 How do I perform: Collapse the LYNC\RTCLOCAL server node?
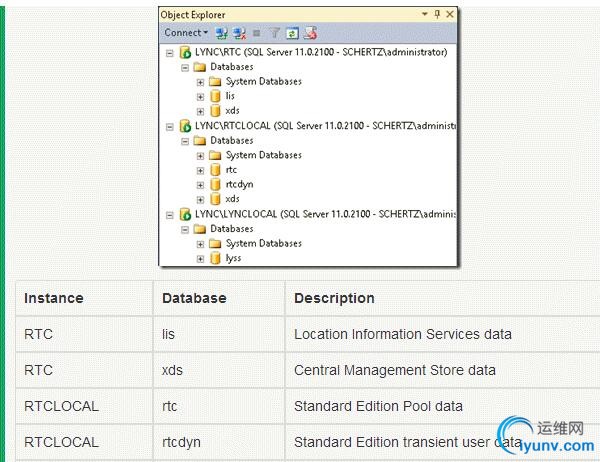(170, 127)
